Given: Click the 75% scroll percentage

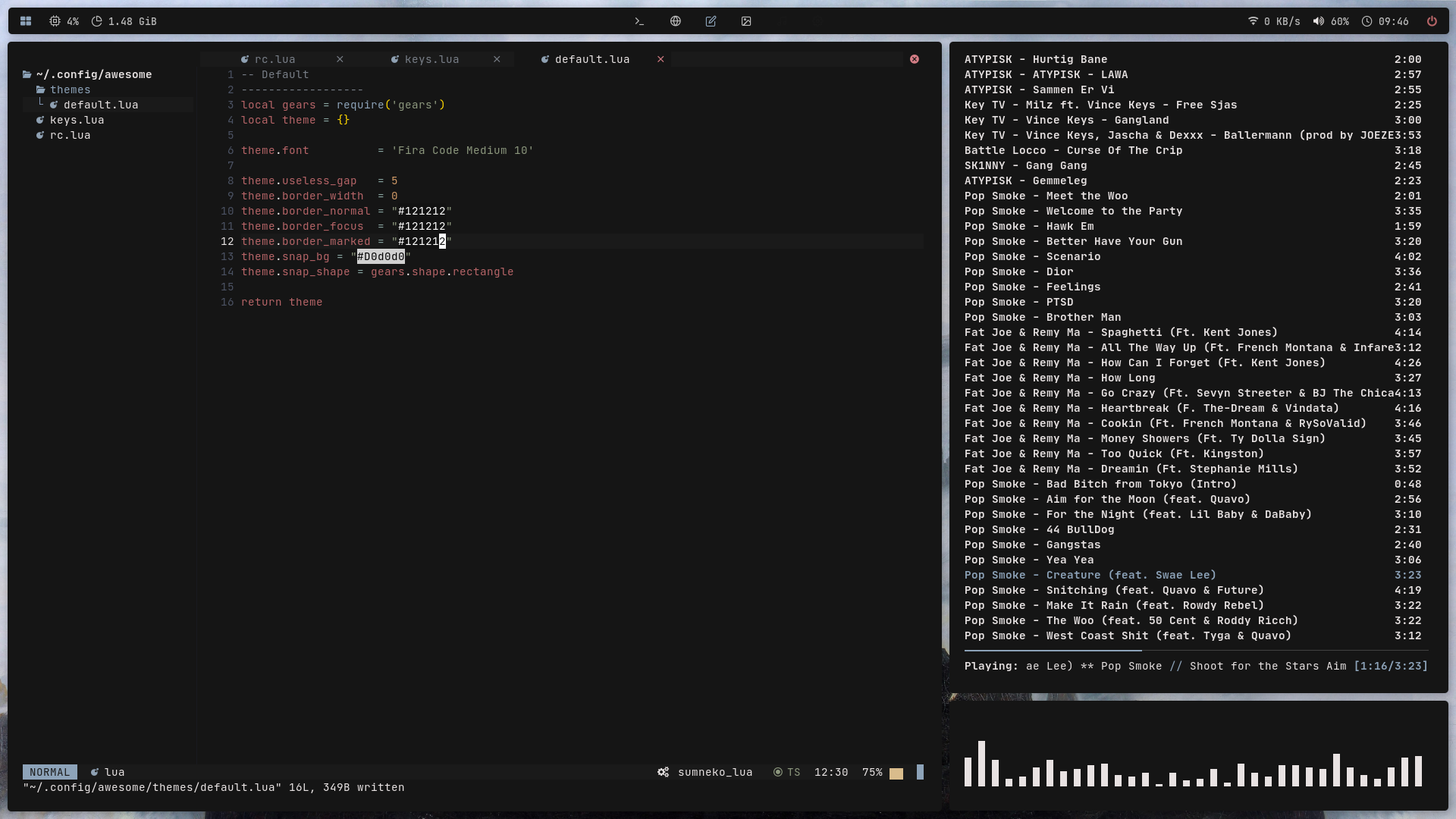Looking at the screenshot, I should 872,772.
